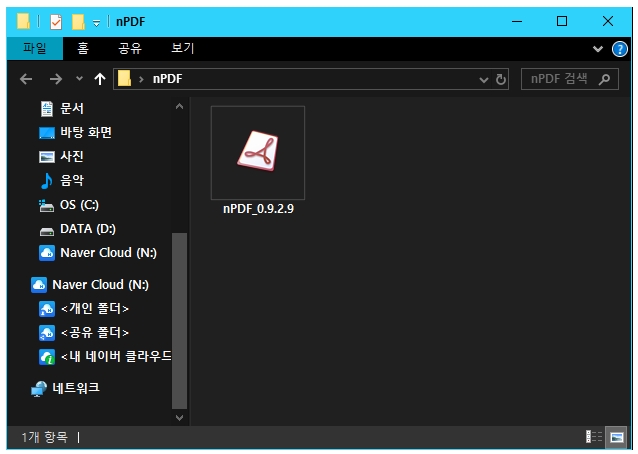Screen dimensions: 638x454
Task: Close the nPDF window
Action: point(607,21)
